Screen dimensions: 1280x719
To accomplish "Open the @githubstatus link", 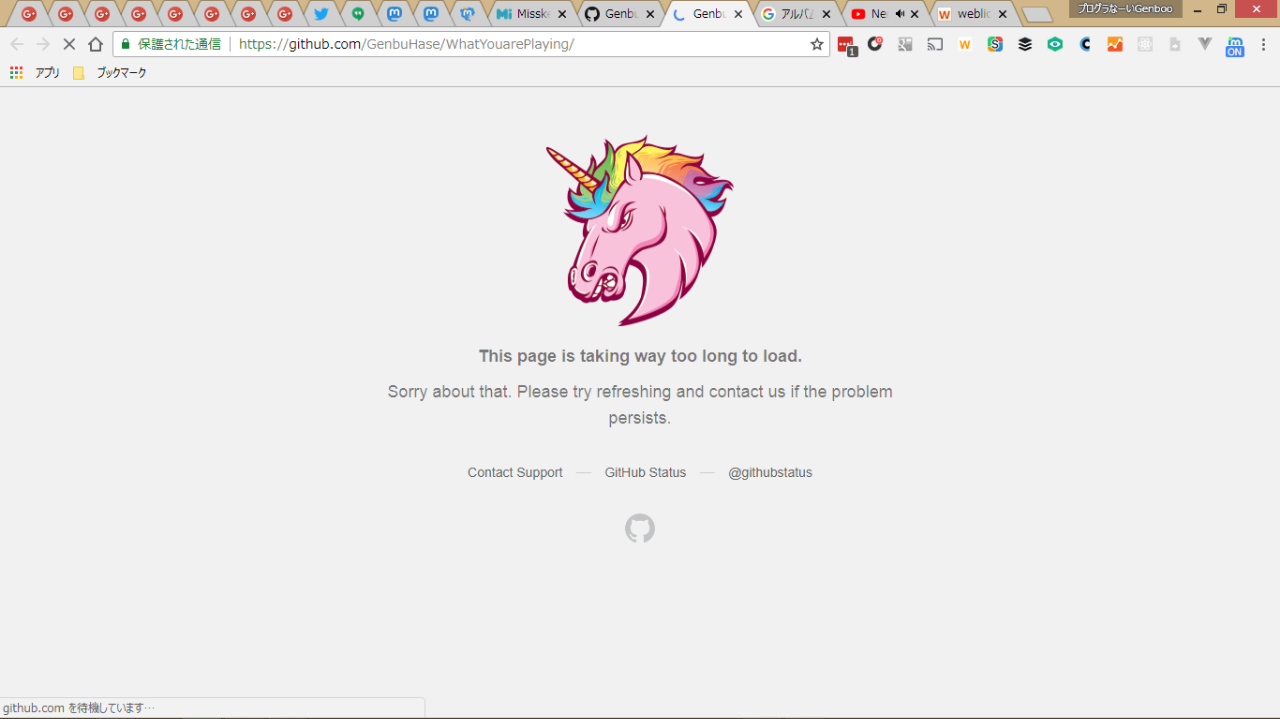I will (x=770, y=473).
